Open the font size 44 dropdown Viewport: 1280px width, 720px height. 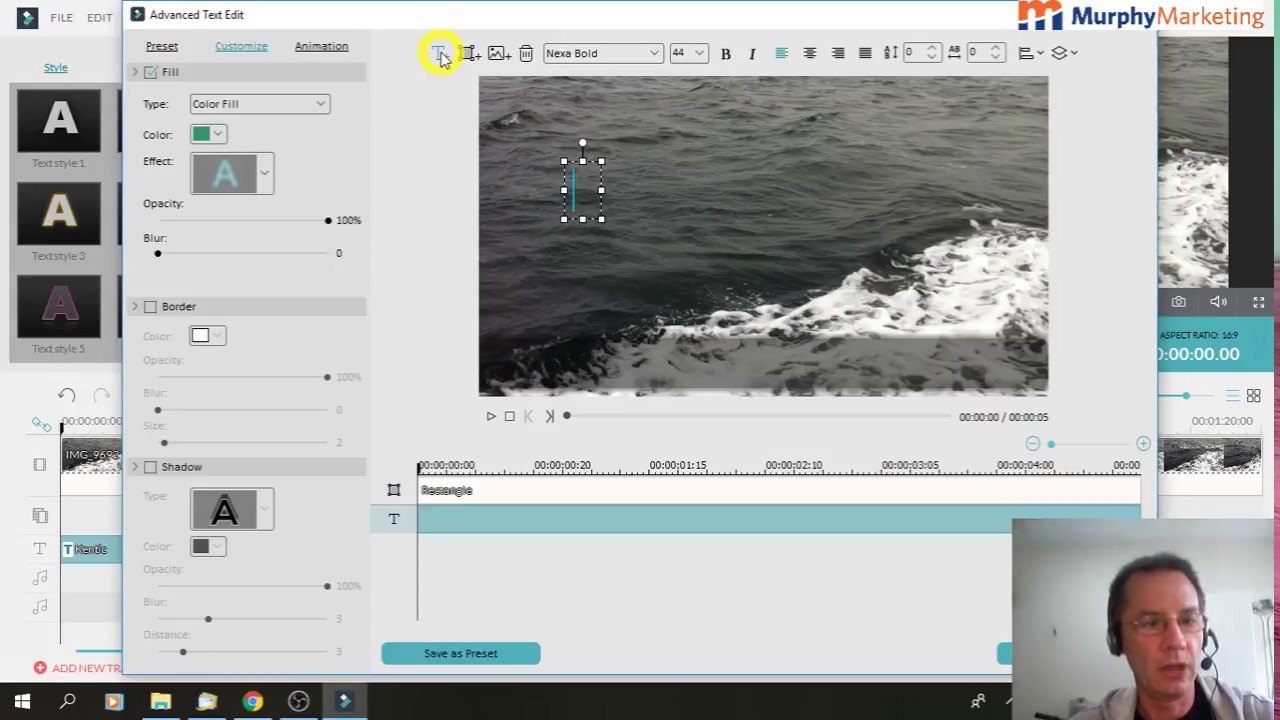(688, 53)
